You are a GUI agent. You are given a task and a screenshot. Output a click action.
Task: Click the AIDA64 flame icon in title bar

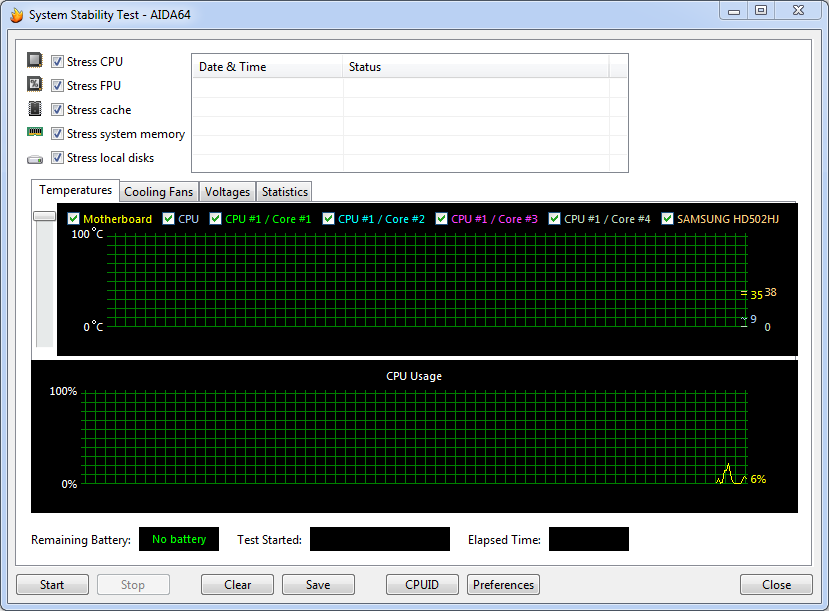(16, 15)
